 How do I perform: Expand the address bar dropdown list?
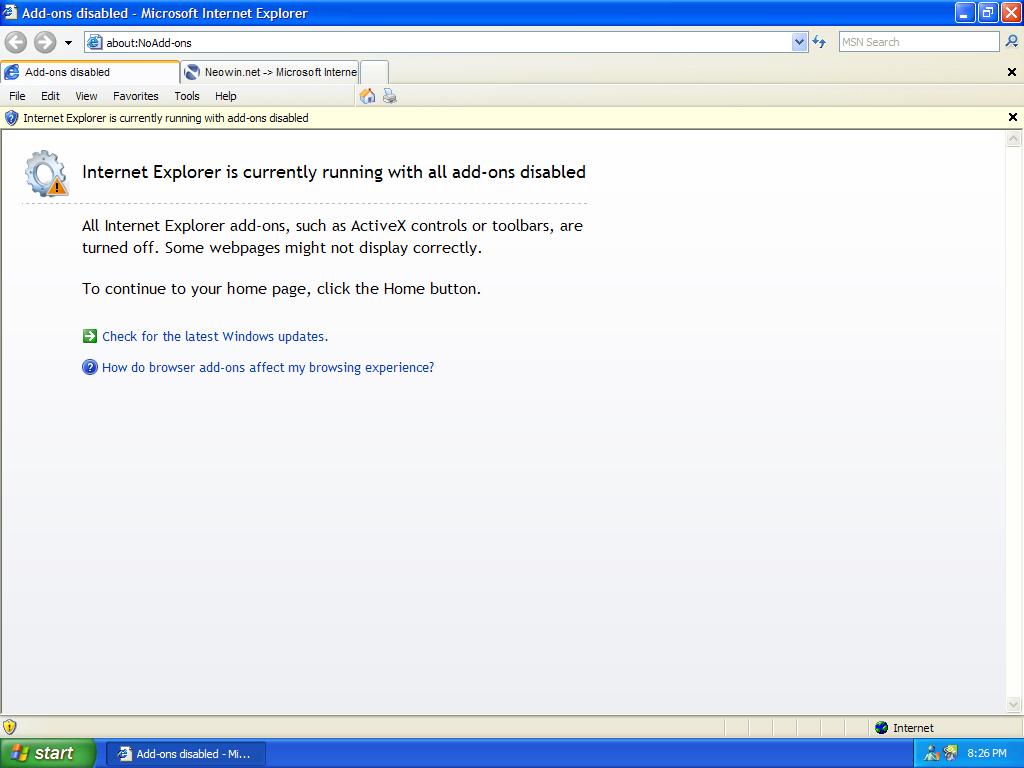click(x=799, y=42)
